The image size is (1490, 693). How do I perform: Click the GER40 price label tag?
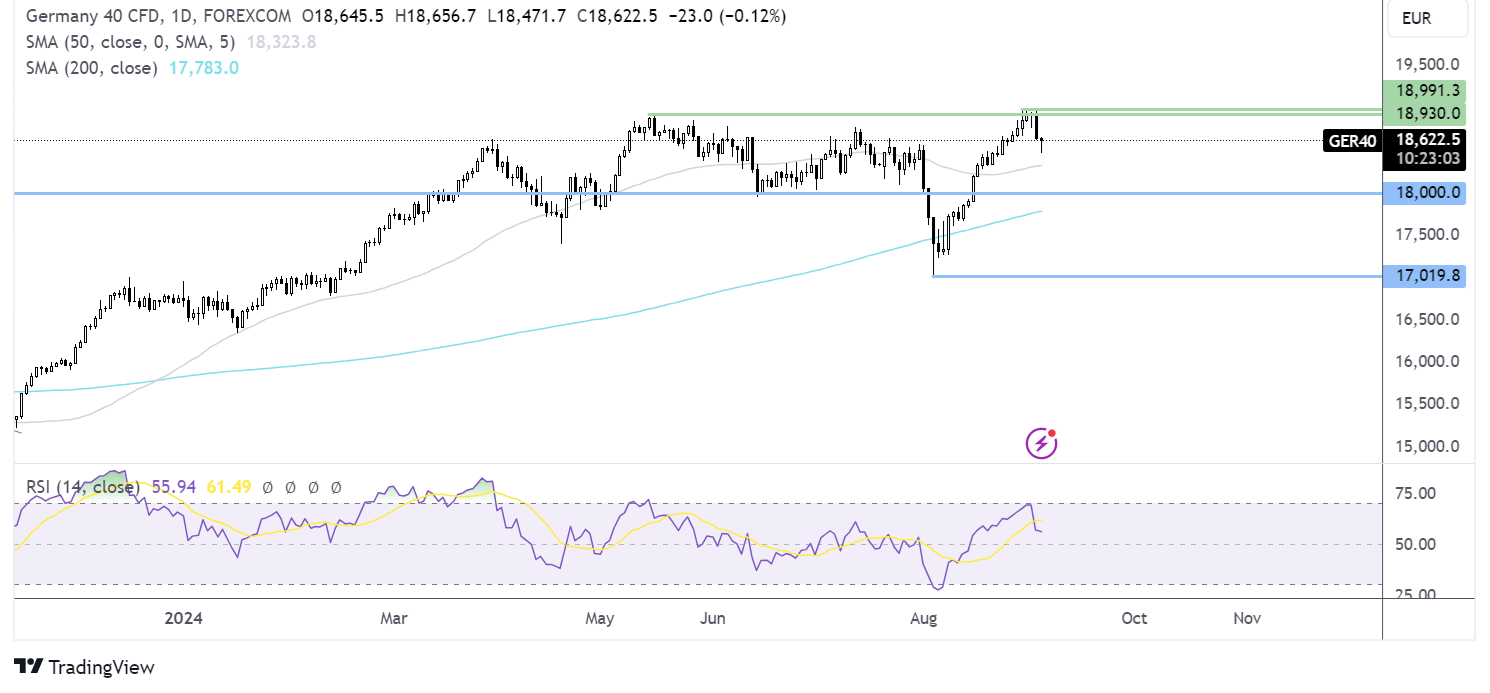click(1352, 141)
